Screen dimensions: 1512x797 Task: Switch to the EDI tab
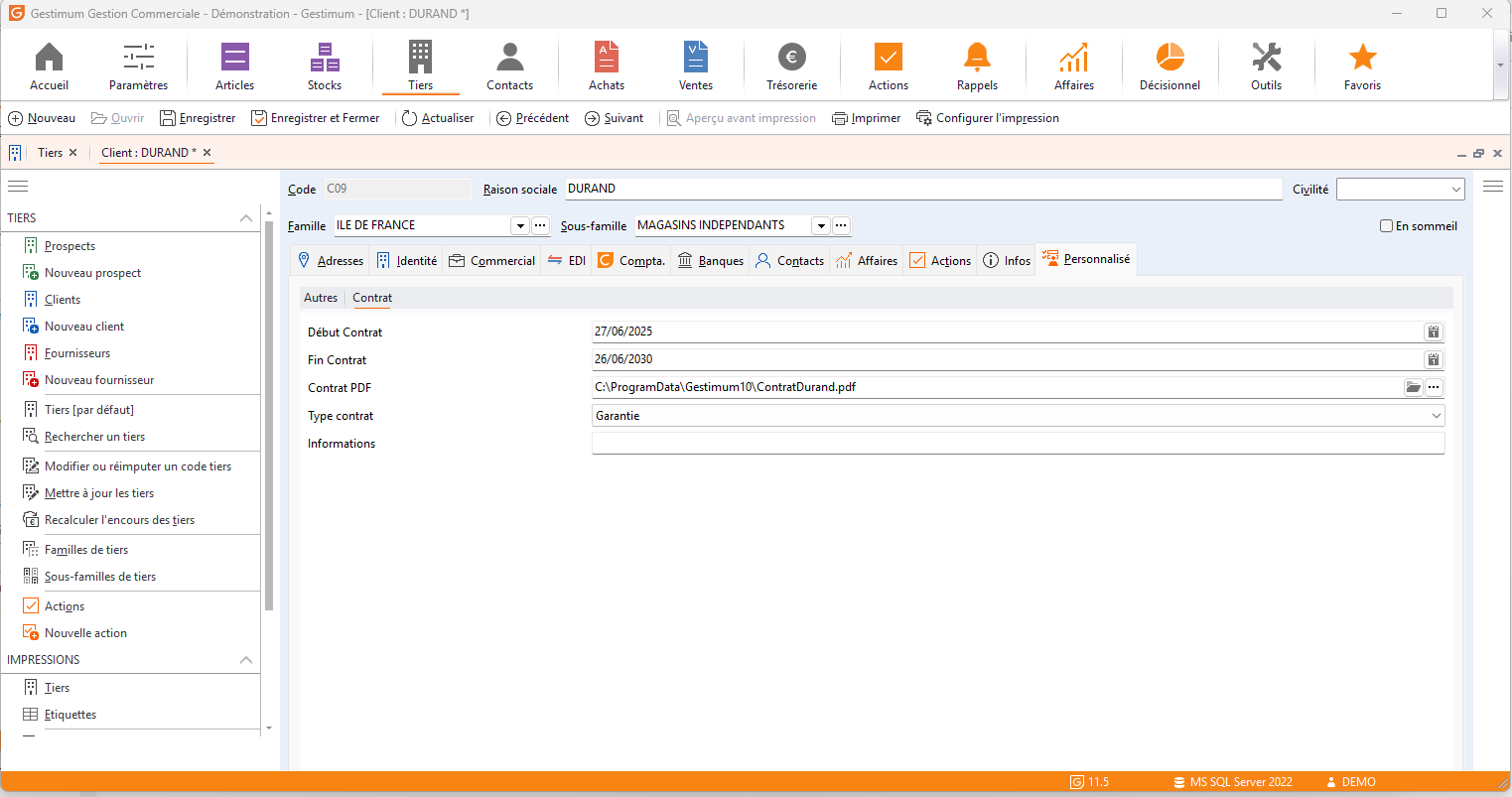tap(567, 260)
